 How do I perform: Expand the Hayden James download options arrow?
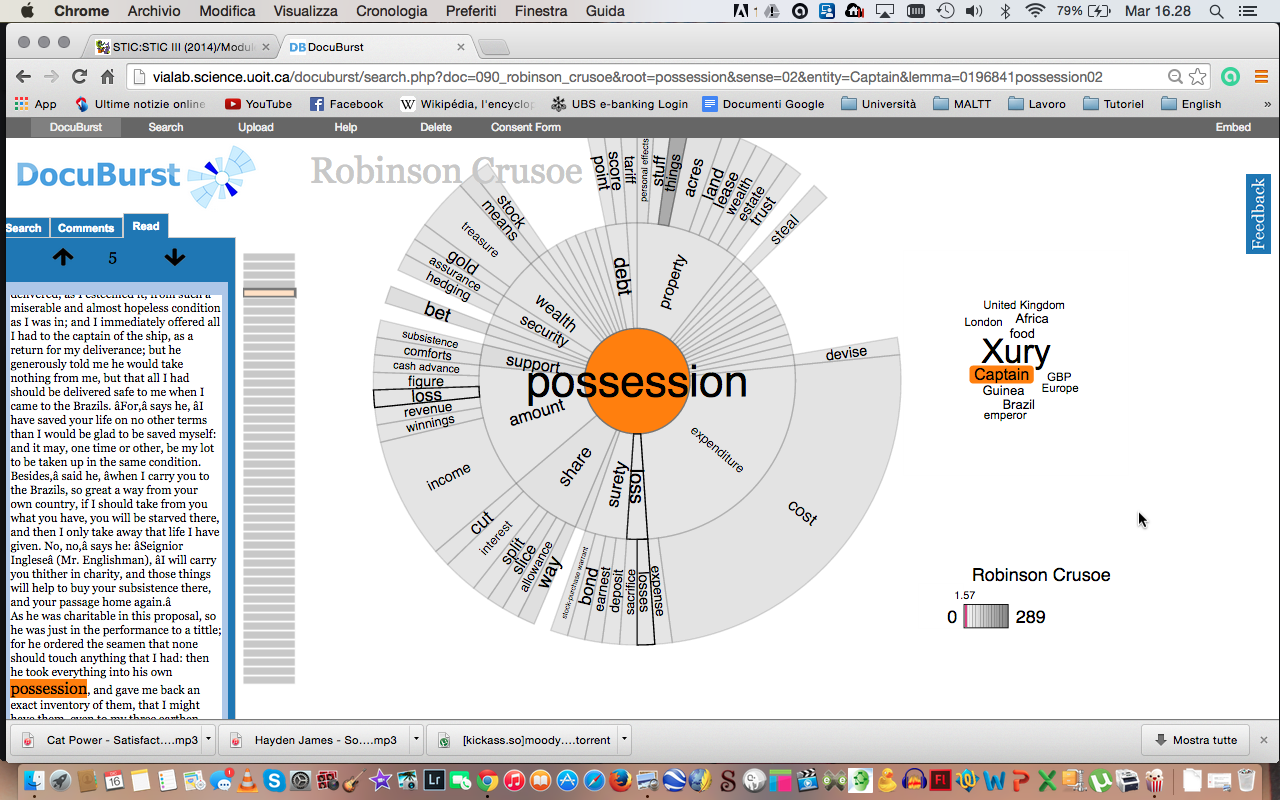coord(416,740)
